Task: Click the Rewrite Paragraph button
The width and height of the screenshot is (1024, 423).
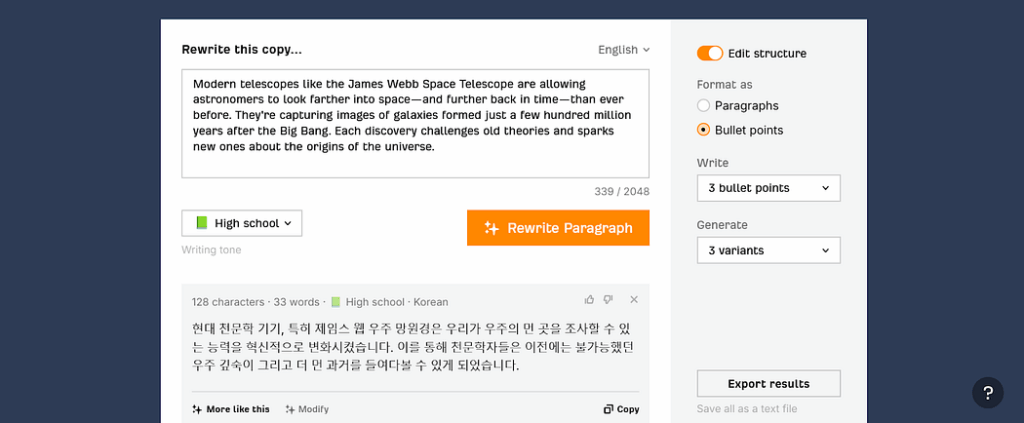Action: point(558,228)
